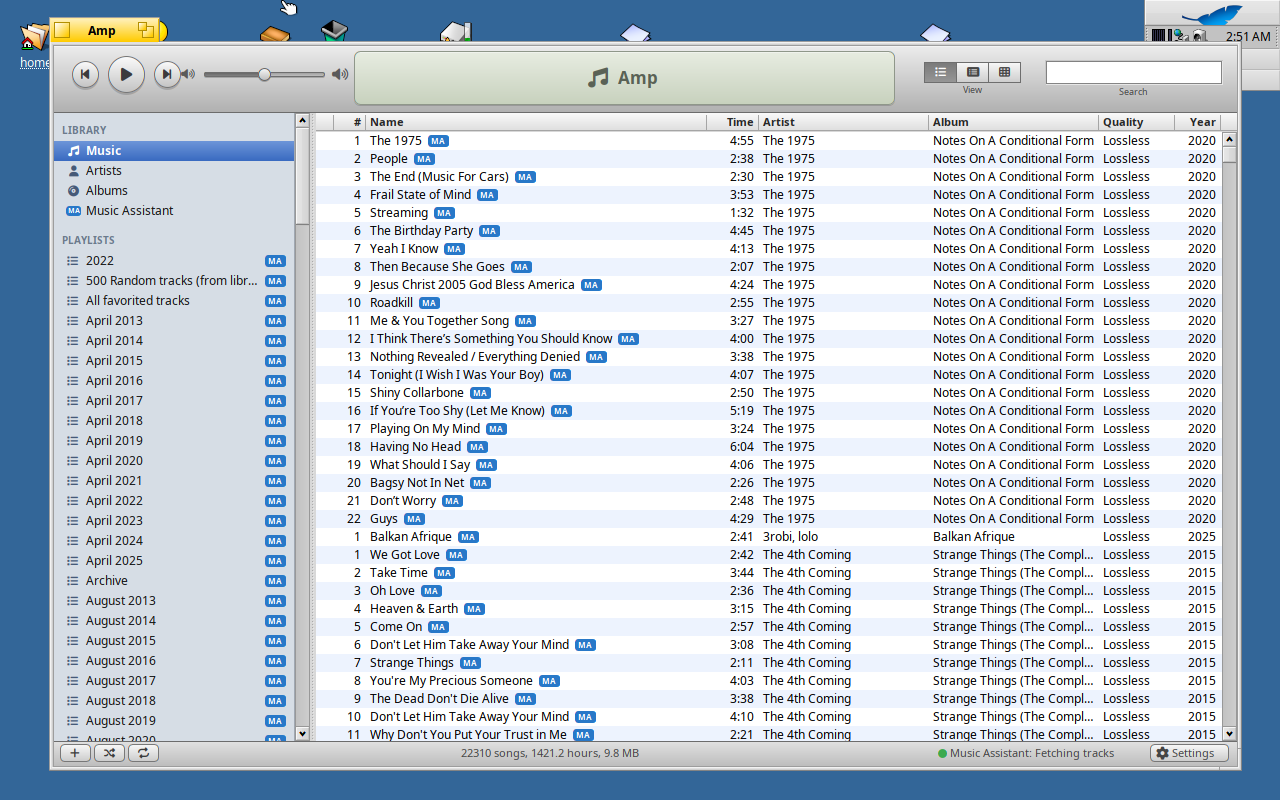Screen dimensions: 1280x800
Task: Click the sidebar scrollbar up arrow
Action: [303, 121]
